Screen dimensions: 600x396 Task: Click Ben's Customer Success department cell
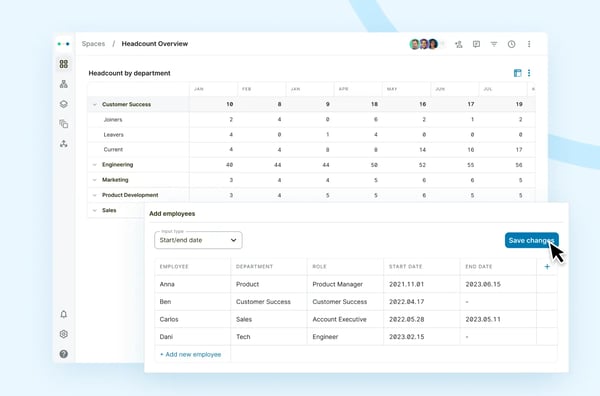269,302
